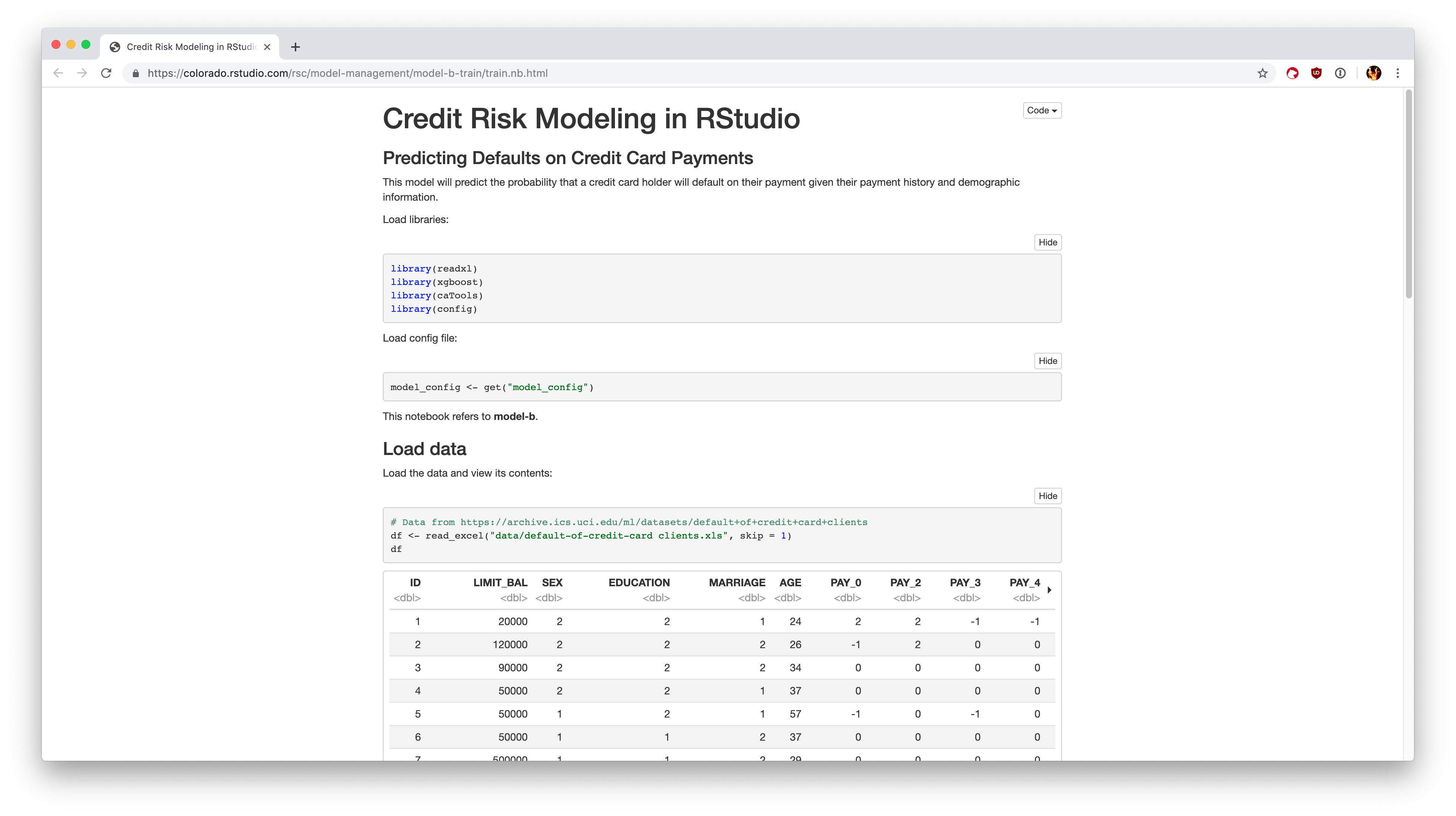Viewport: 1456px width, 816px height.
Task: Click the ID column header
Action: click(415, 583)
